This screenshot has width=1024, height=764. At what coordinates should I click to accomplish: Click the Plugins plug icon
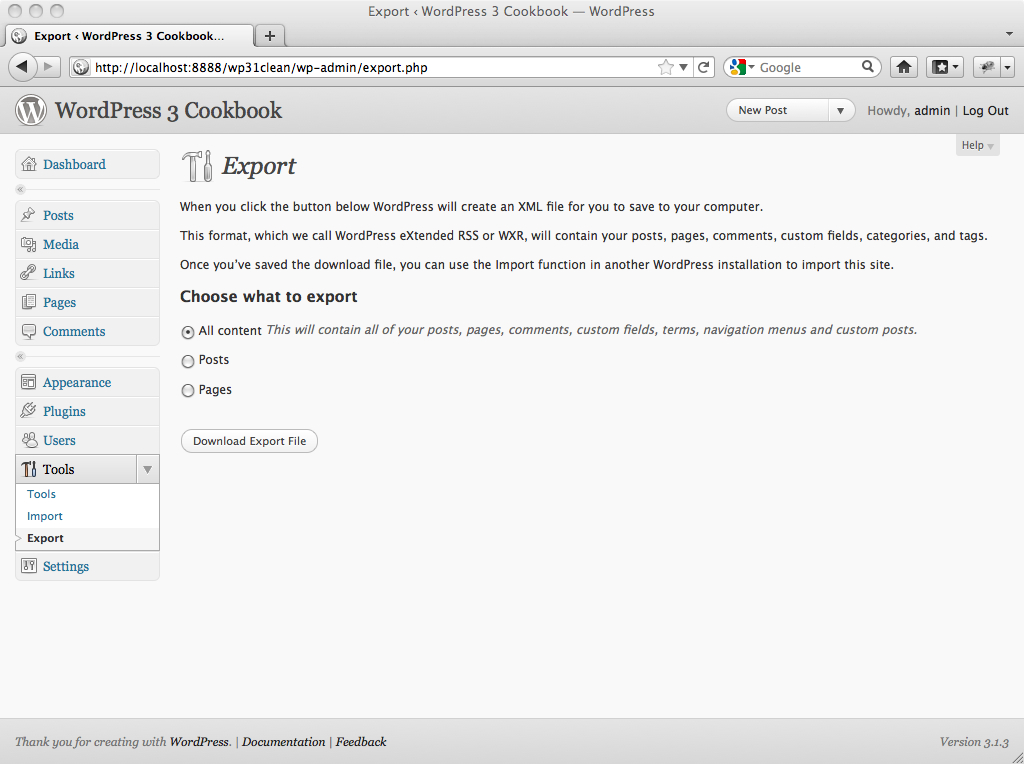pyautogui.click(x=28, y=411)
